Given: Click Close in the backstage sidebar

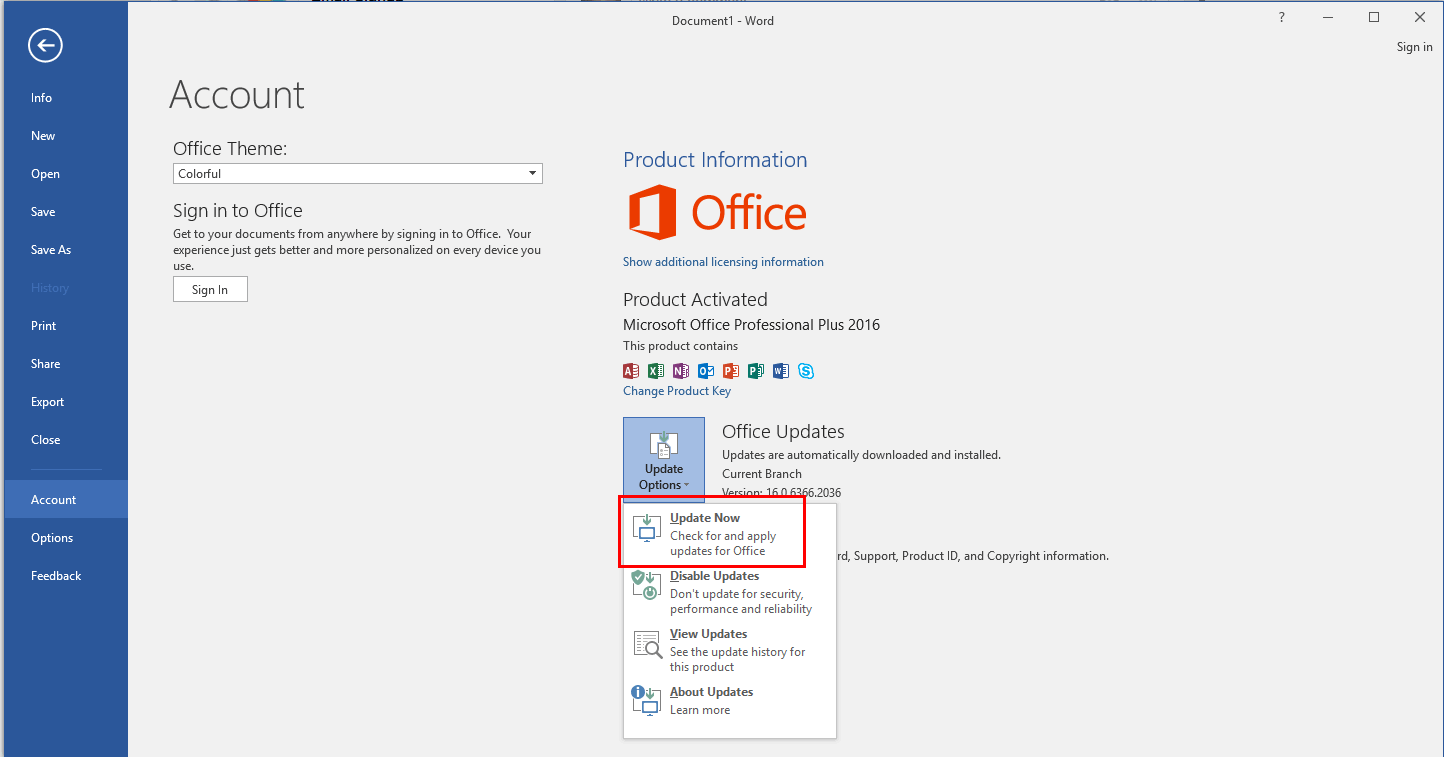Looking at the screenshot, I should (64, 440).
